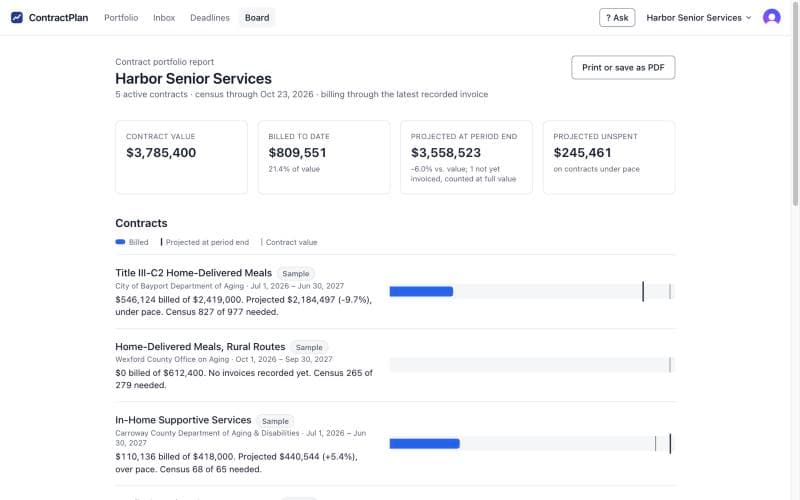Open the Billed to Date card
This screenshot has height=500, width=800.
click(324, 157)
